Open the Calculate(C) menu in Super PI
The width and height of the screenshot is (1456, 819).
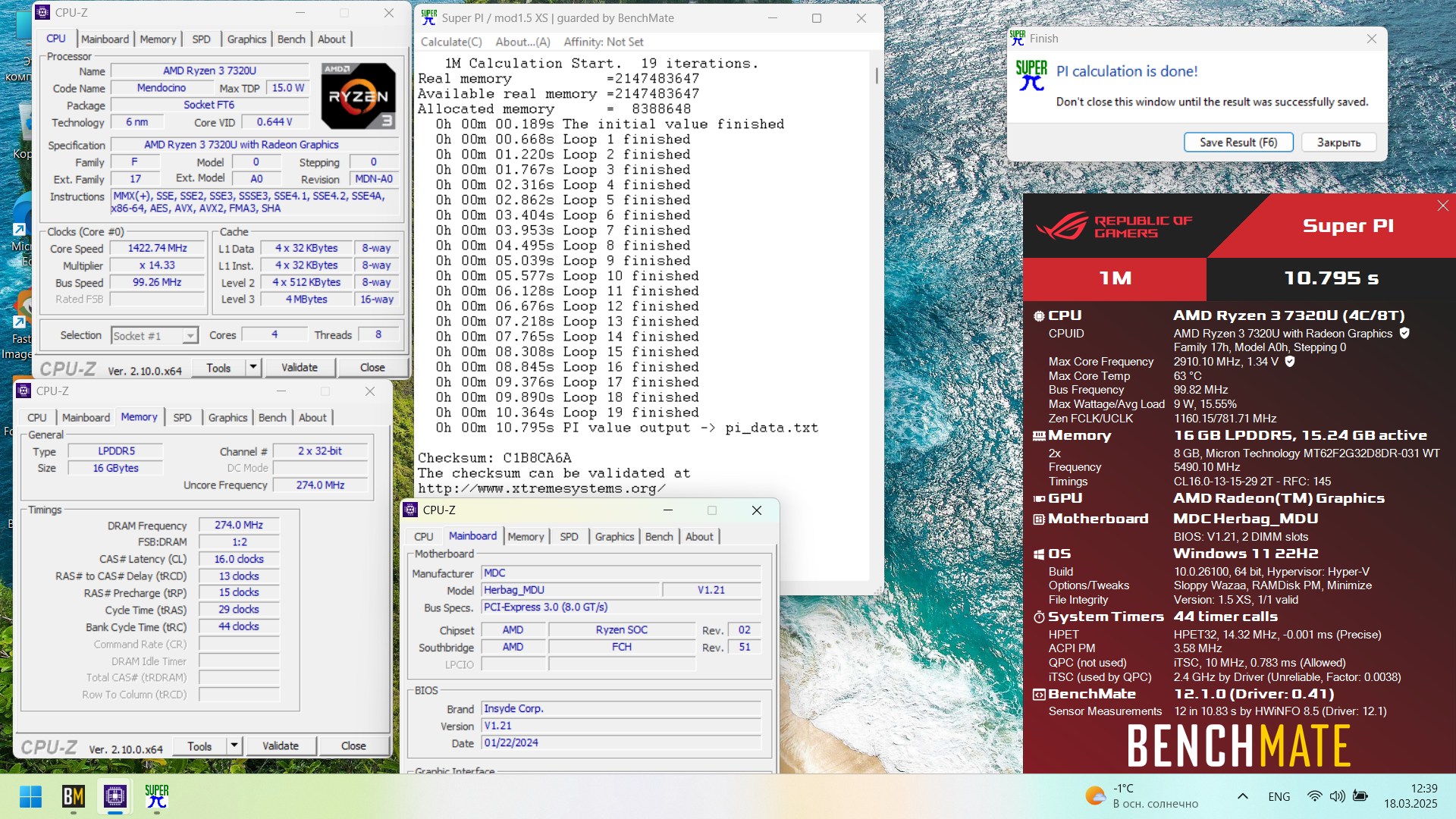coord(451,42)
